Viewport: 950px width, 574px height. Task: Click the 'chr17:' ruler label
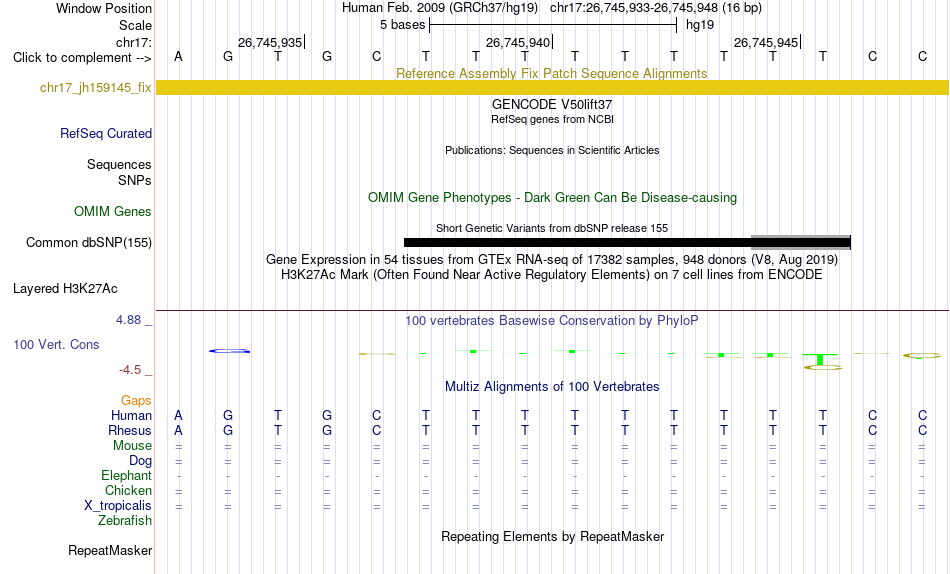133,42
